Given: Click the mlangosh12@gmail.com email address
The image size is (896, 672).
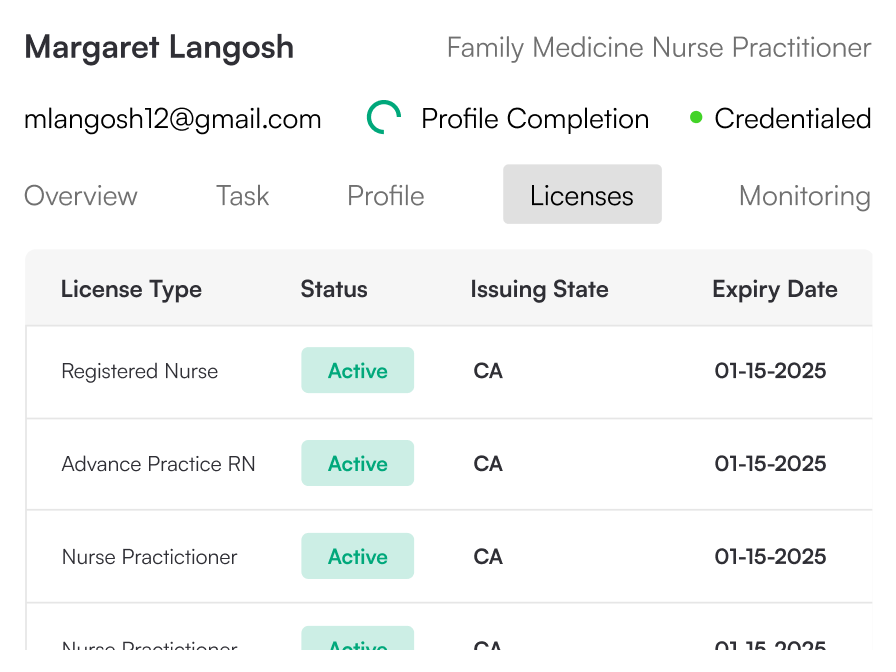Looking at the screenshot, I should [x=173, y=119].
